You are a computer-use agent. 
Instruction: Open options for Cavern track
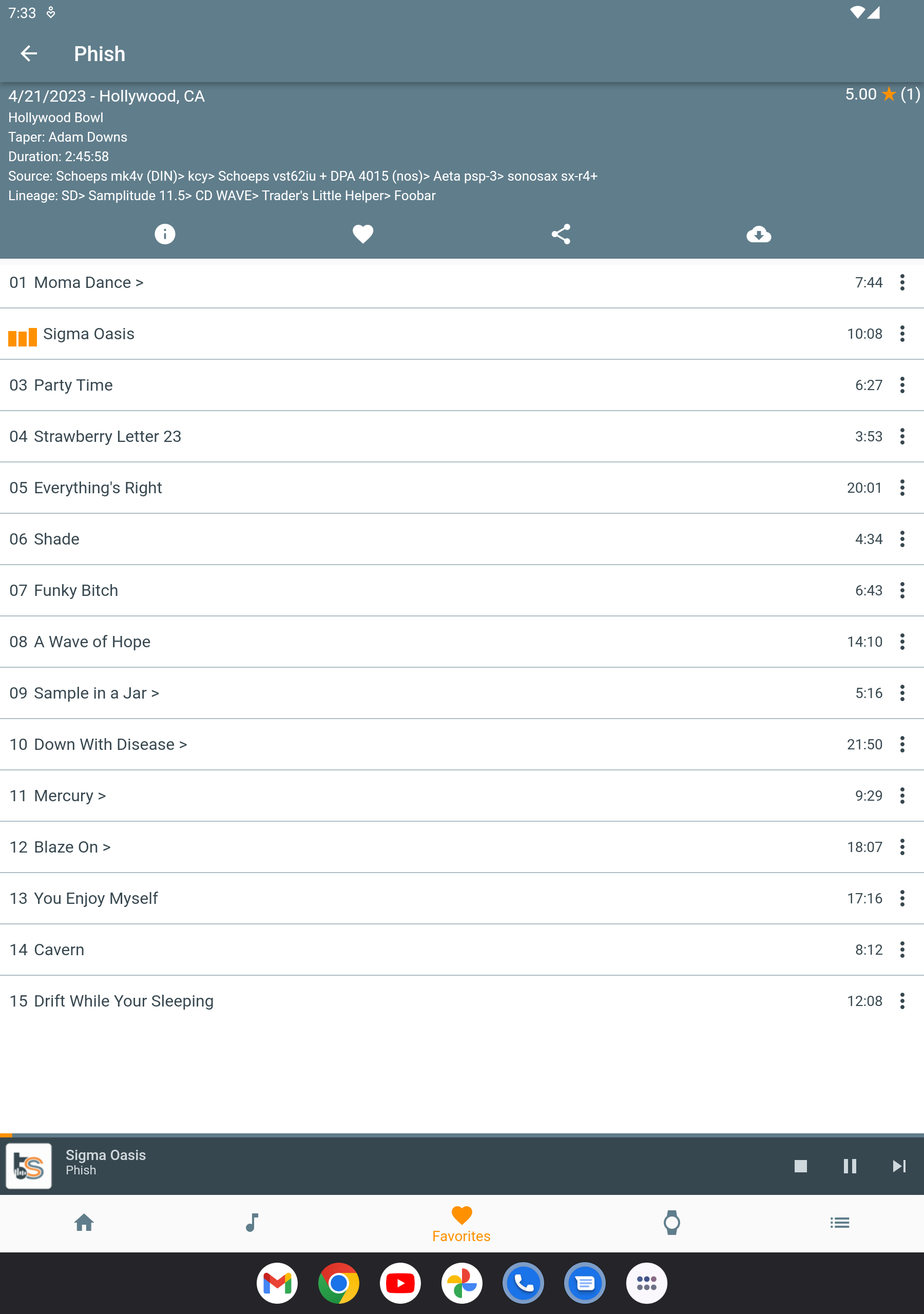(902, 950)
